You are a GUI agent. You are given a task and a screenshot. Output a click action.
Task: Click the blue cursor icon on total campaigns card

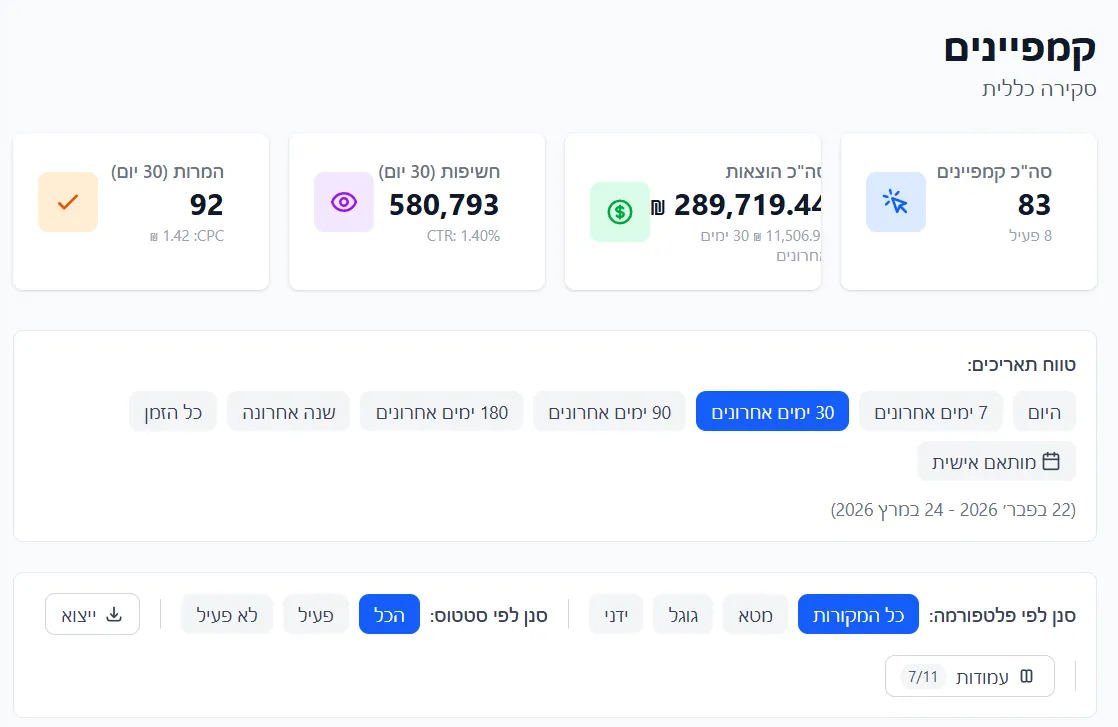(x=896, y=202)
